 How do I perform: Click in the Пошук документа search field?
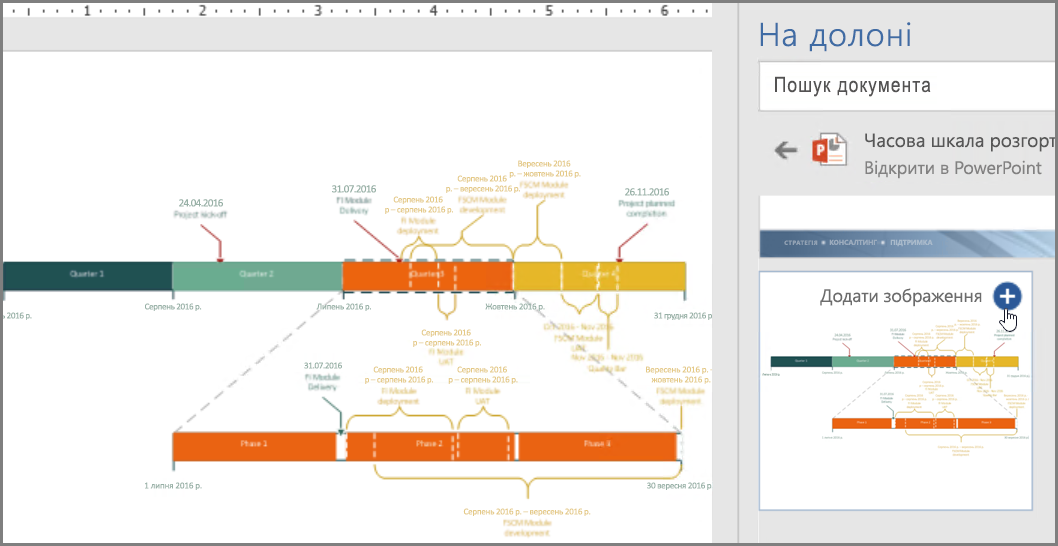pos(907,86)
